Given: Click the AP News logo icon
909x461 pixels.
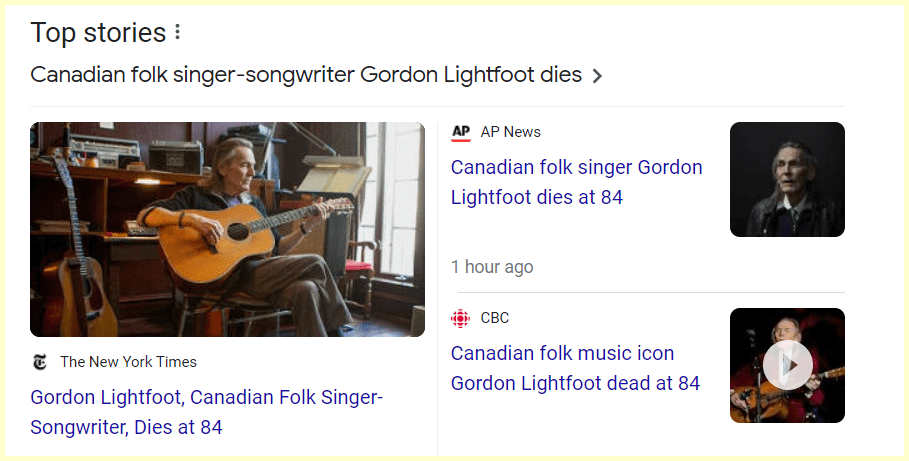Looking at the screenshot, I should click(461, 132).
